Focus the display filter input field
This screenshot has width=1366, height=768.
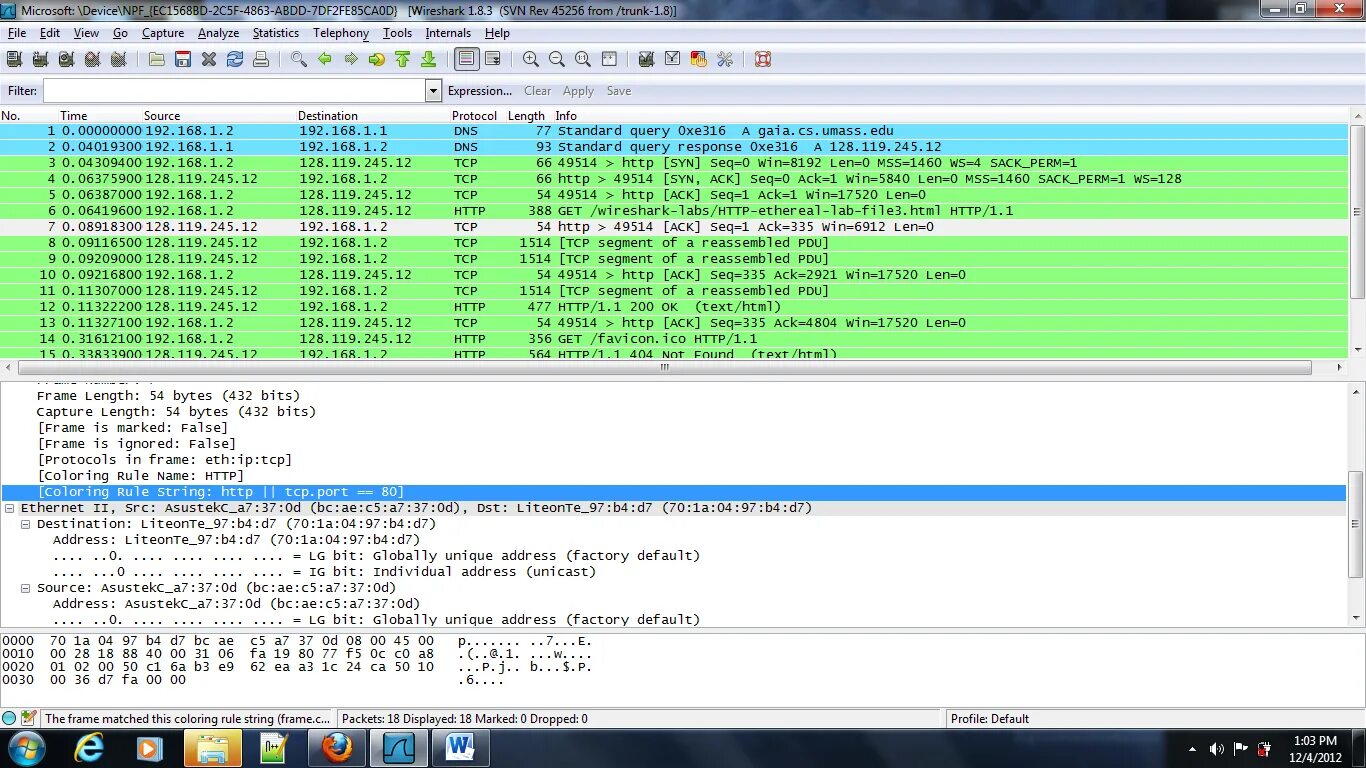[x=234, y=91]
